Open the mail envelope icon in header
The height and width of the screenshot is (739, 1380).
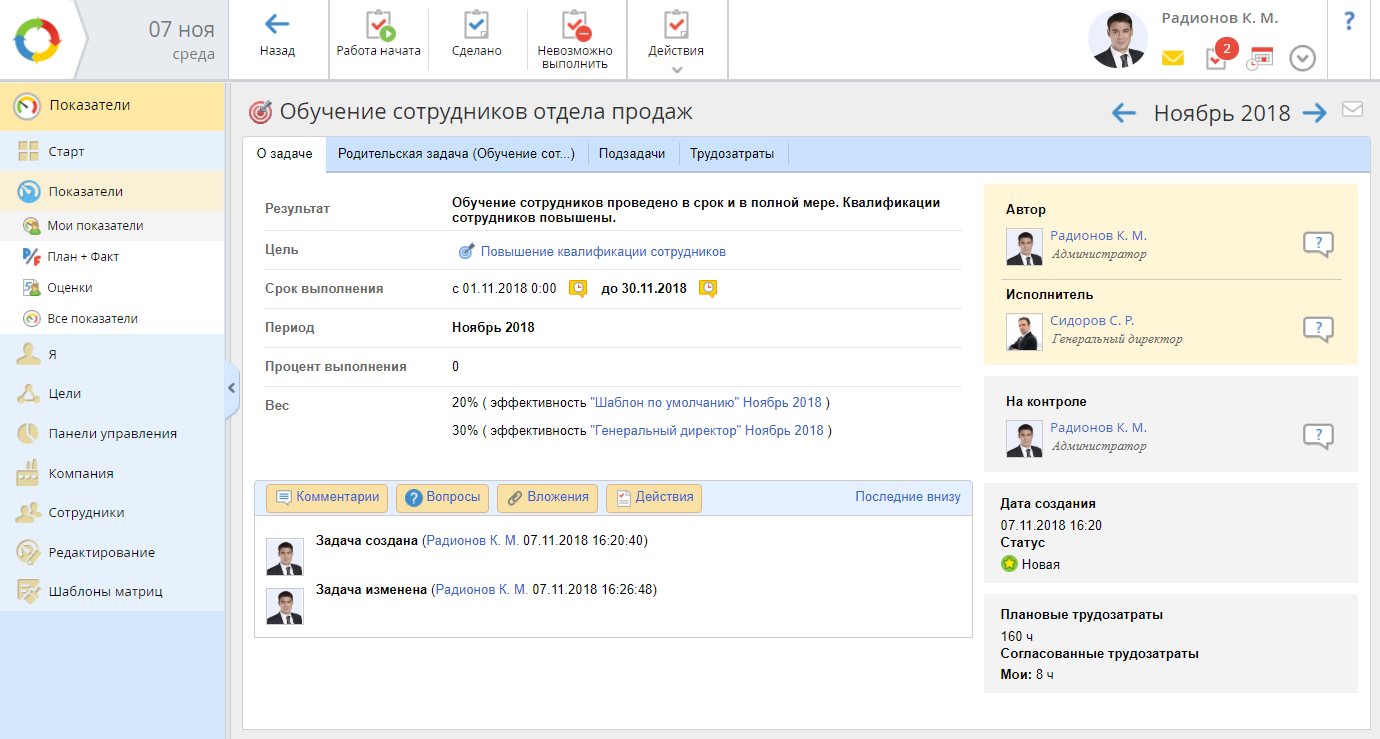(x=1173, y=58)
